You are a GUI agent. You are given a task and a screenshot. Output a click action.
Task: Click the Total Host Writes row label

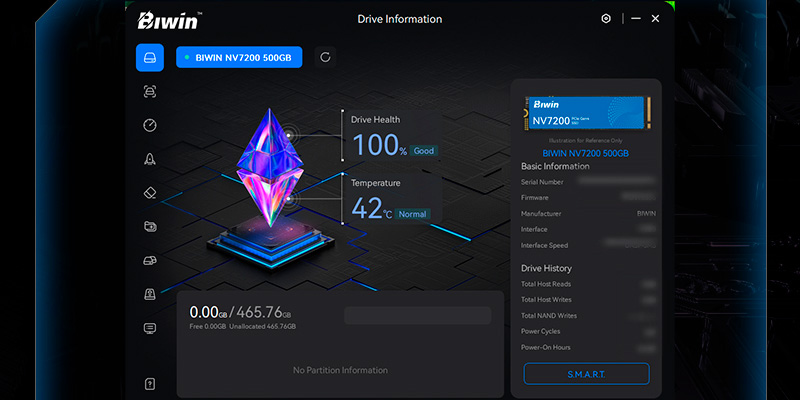point(546,299)
